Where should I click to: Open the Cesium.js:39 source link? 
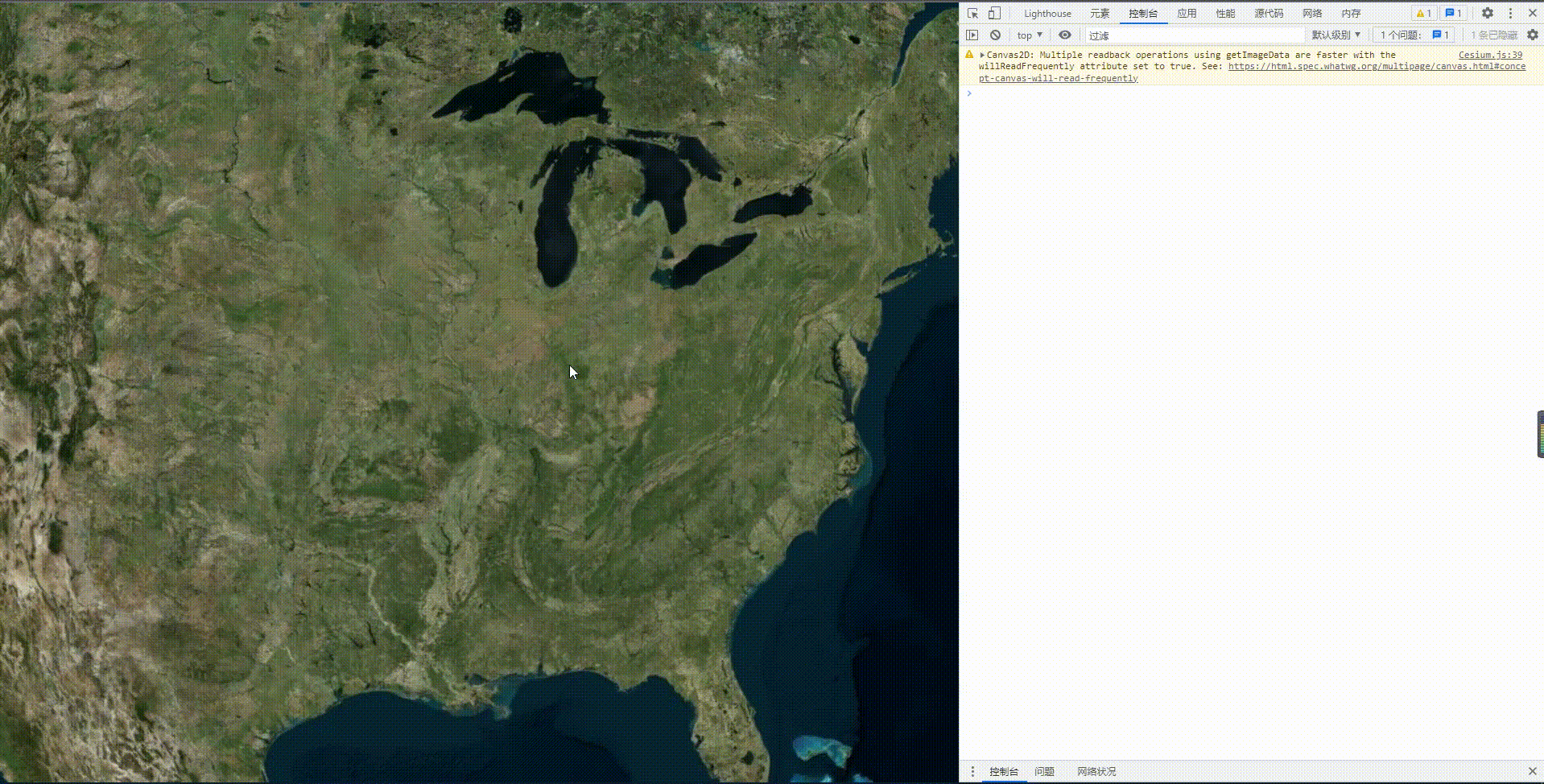coord(1490,54)
